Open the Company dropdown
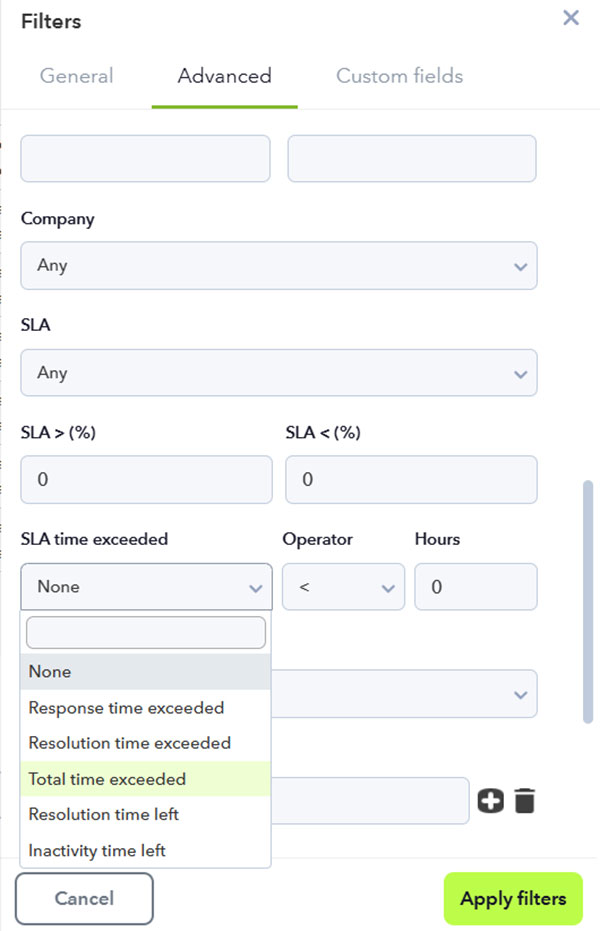Image resolution: width=600 pixels, height=931 pixels. [x=279, y=266]
